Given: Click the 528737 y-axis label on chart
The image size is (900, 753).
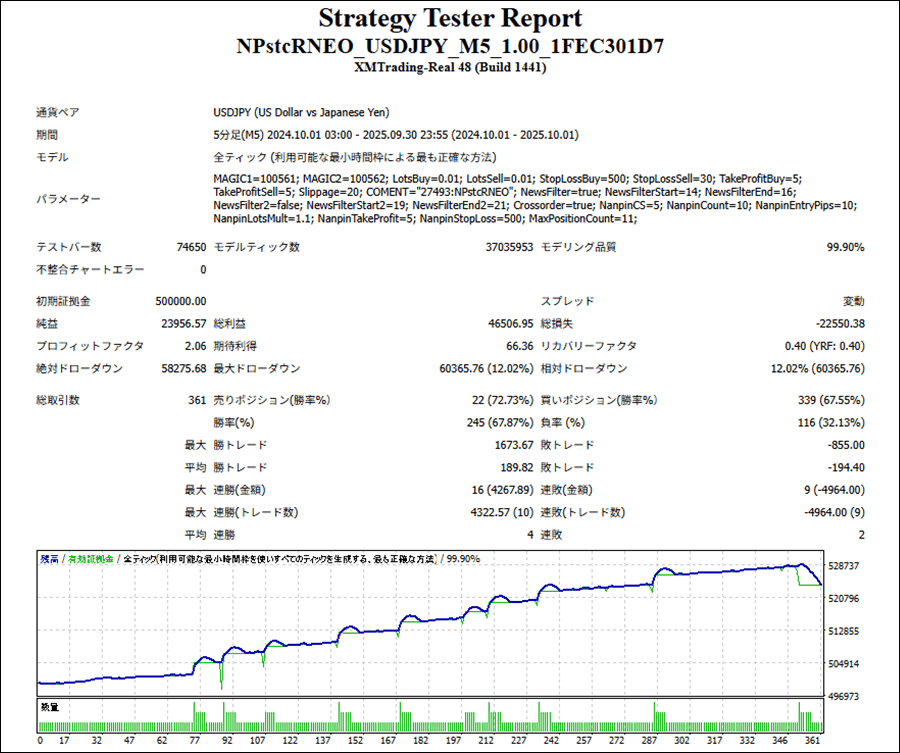Looking at the screenshot, I should [844, 566].
